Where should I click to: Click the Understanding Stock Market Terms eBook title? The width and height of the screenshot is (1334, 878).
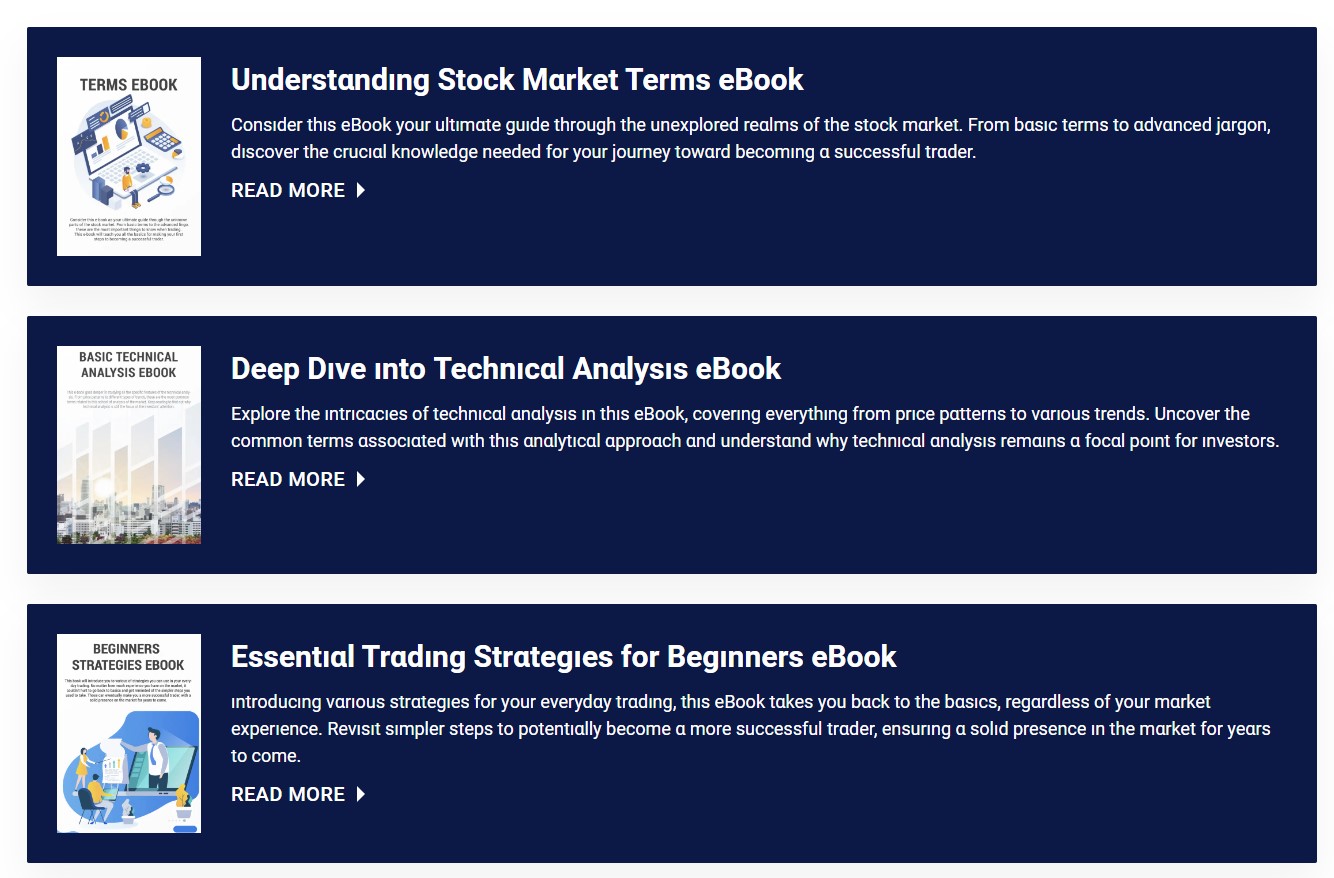click(517, 80)
